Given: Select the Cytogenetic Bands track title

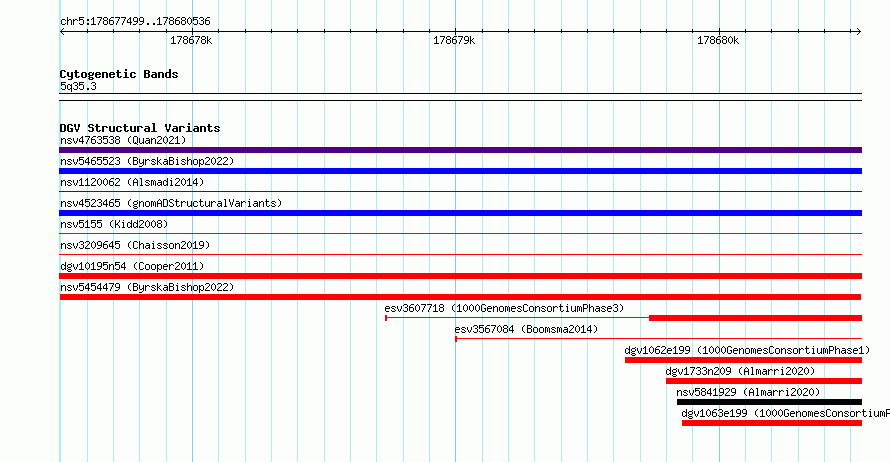Looking at the screenshot, I should click(x=119, y=74).
